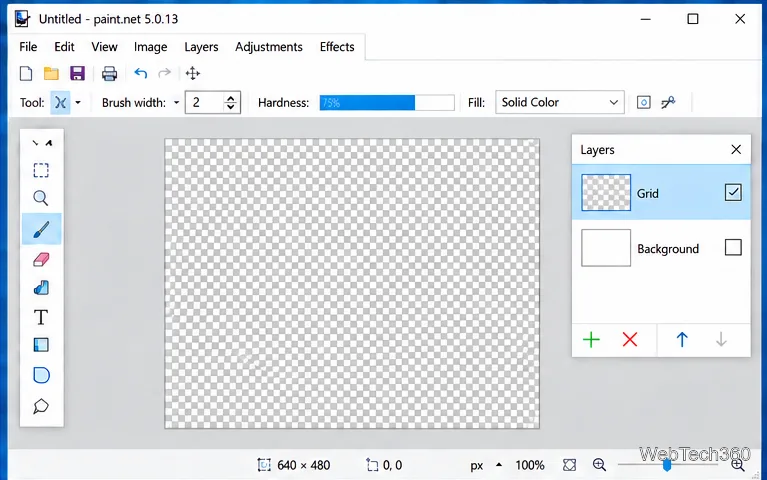767x480 pixels.
Task: Move the layer down with the gray arrow
Action: pyautogui.click(x=721, y=340)
